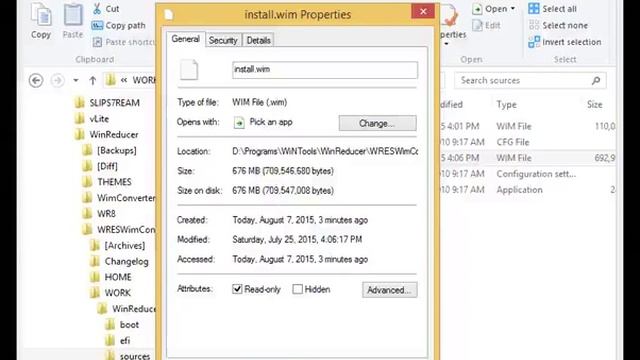Switch to the Security tab

(x=223, y=40)
